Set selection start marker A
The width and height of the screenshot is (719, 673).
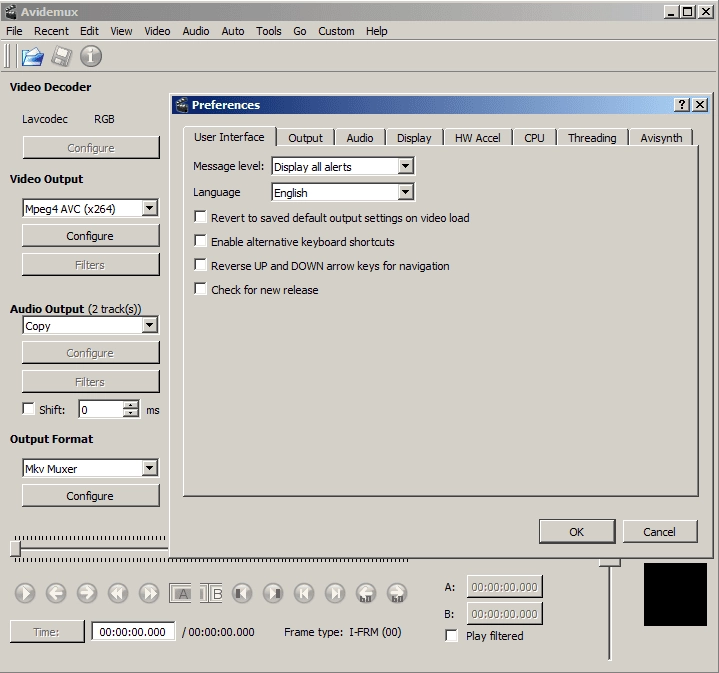(x=180, y=593)
